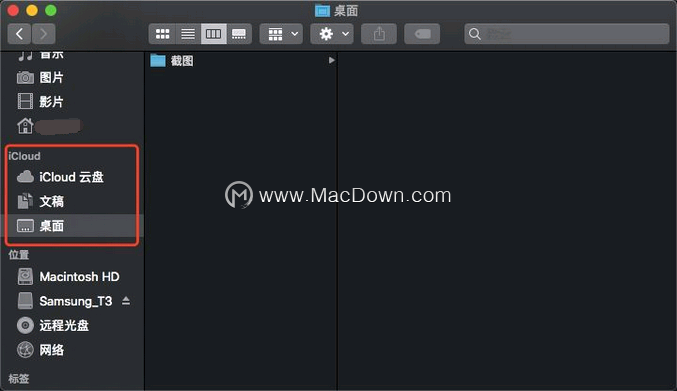This screenshot has height=391, width=677.
Task: Eject the Samsung_T3 drive
Action: 126,301
